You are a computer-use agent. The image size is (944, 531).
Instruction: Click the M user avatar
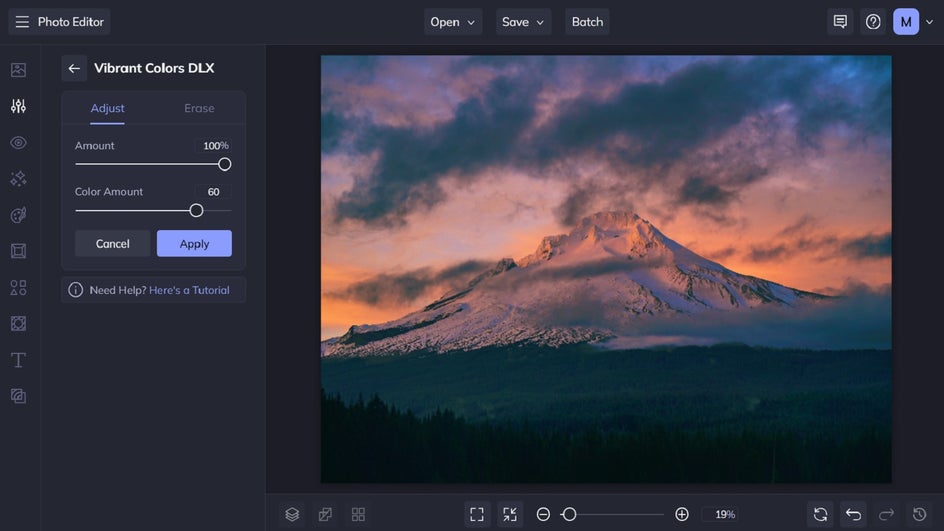(x=905, y=22)
